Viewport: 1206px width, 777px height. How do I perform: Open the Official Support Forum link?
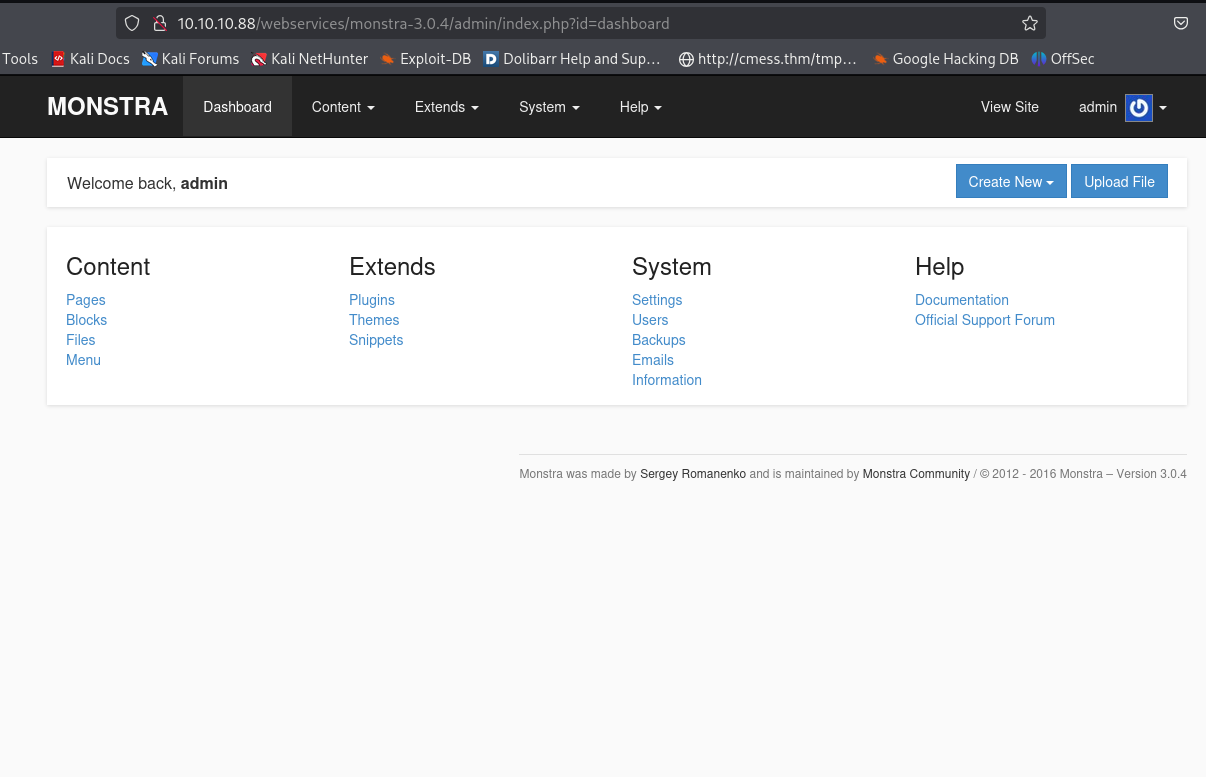coord(985,320)
